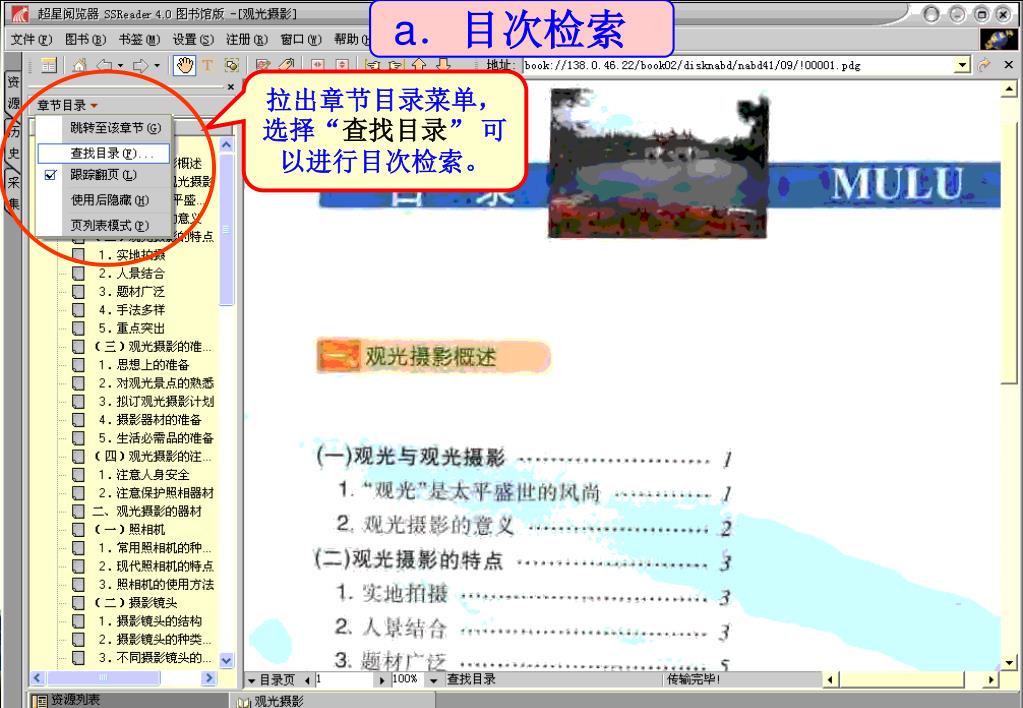The height and width of the screenshot is (708, 1023).
Task: Select tree item 5. 生活必需品的准备
Action: [156, 438]
